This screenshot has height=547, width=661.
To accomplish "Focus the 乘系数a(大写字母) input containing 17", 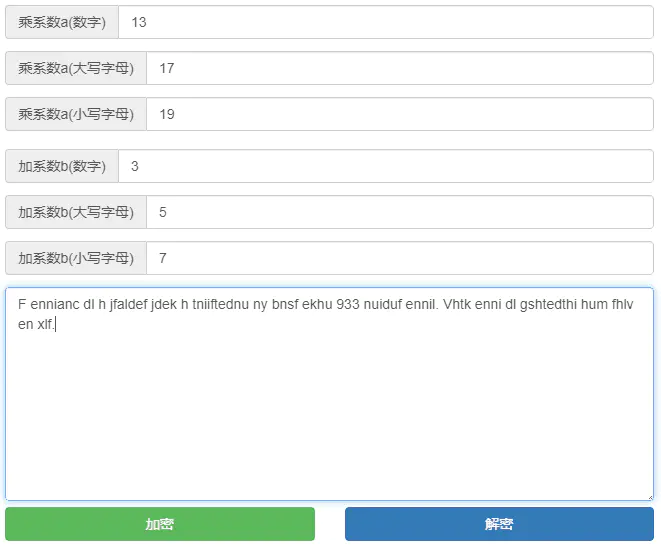I will pos(400,68).
